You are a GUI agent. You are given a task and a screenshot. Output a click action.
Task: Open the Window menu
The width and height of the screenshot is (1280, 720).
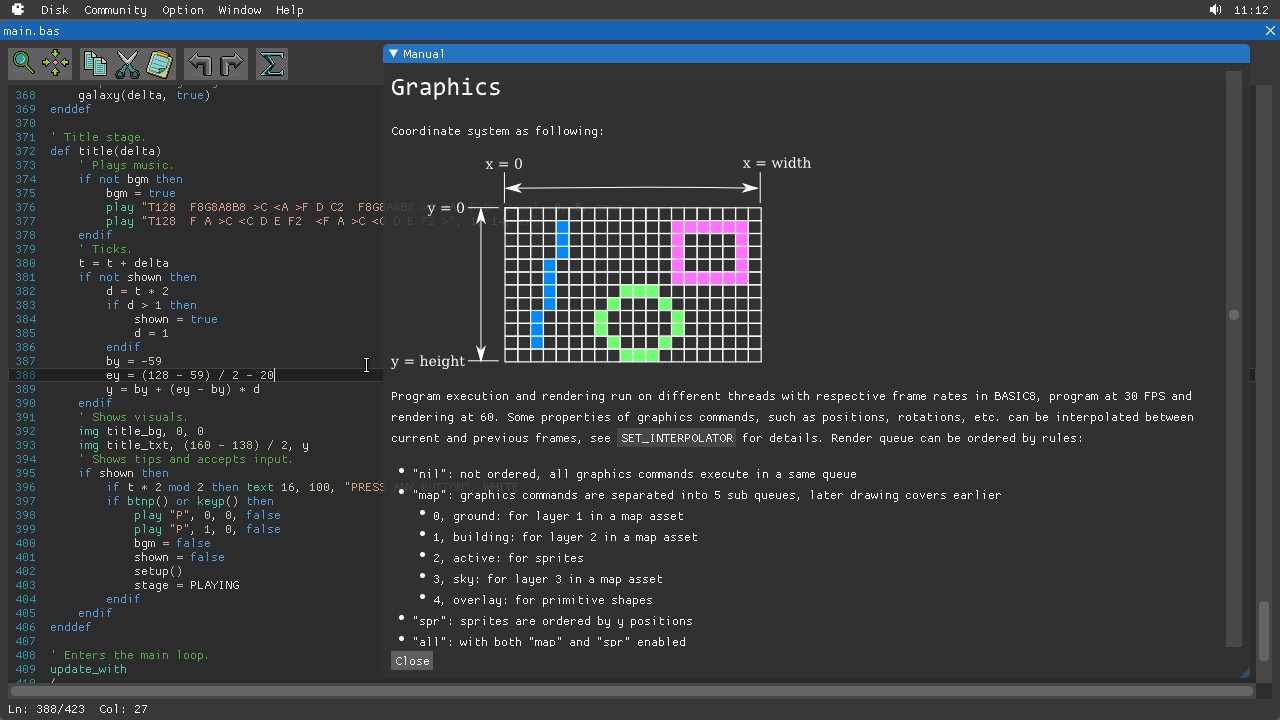[240, 10]
